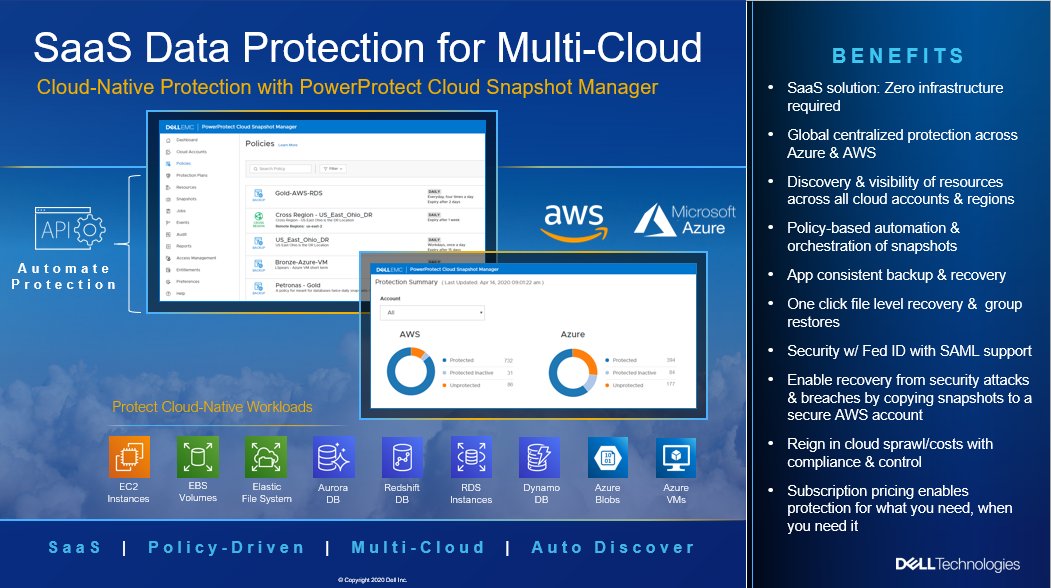The width and height of the screenshot is (1051, 588).
Task: Open the Bronze-Azure-VM policy
Action: (x=302, y=262)
